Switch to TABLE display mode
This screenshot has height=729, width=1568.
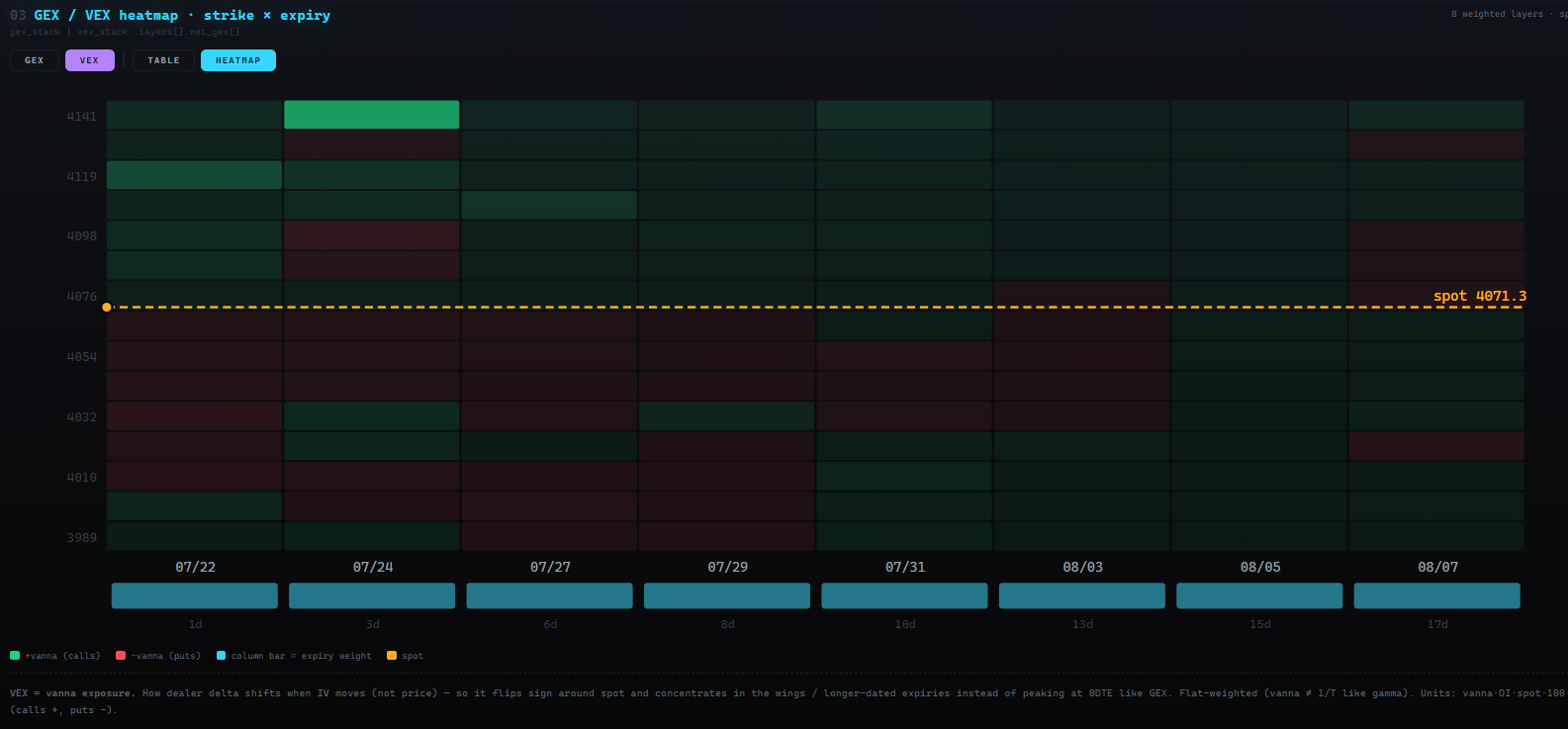pyautogui.click(x=164, y=60)
